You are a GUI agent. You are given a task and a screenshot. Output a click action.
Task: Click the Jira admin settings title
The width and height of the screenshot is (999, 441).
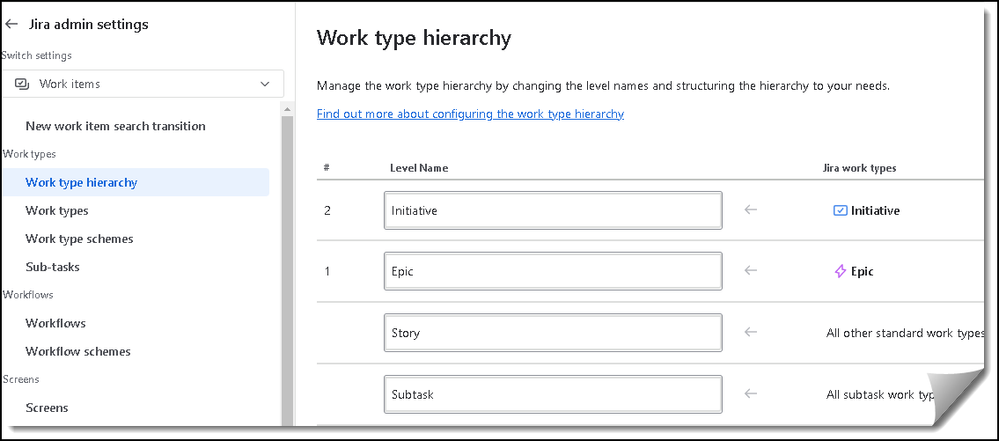pos(89,24)
